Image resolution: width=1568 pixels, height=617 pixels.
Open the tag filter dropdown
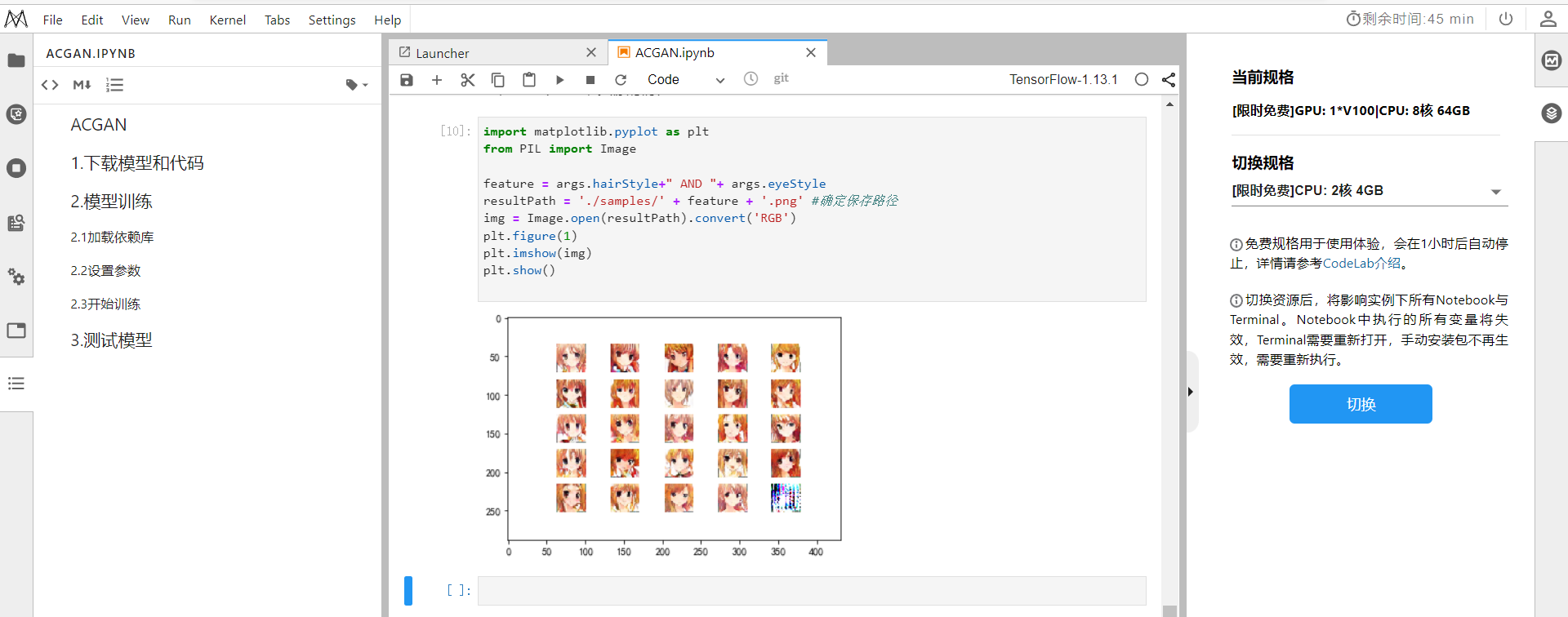(x=357, y=85)
